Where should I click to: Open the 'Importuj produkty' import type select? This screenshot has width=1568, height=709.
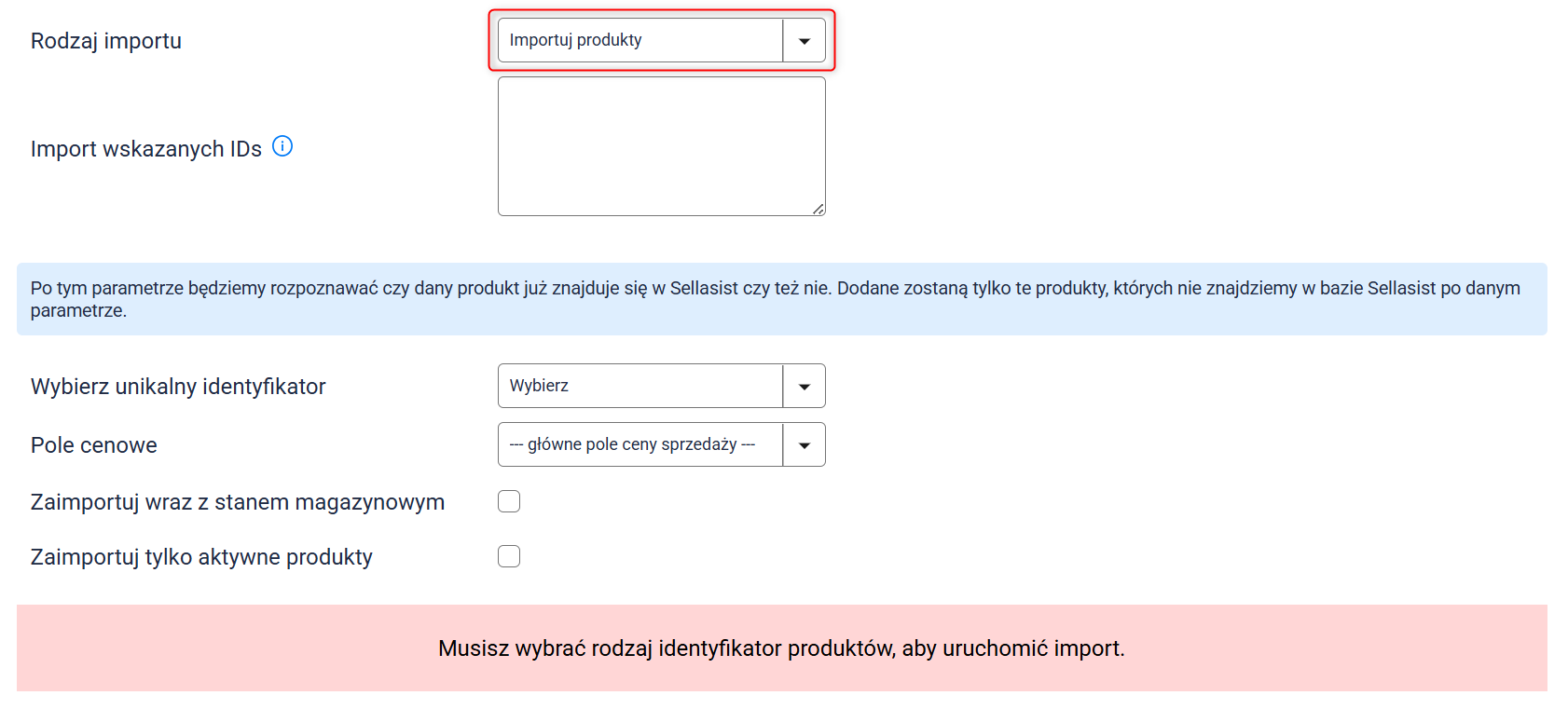click(640, 41)
